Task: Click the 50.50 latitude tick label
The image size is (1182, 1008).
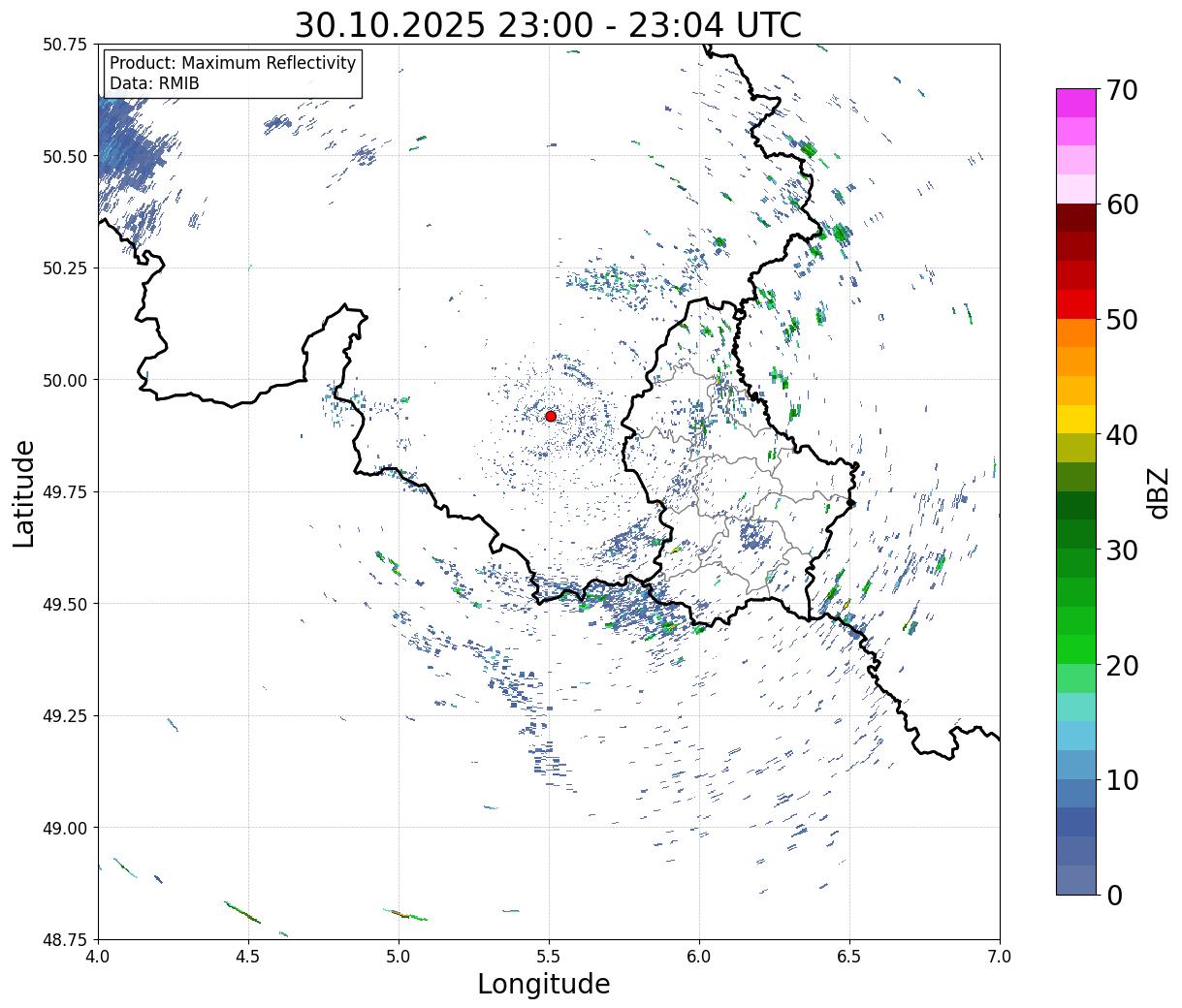Action: (x=65, y=156)
